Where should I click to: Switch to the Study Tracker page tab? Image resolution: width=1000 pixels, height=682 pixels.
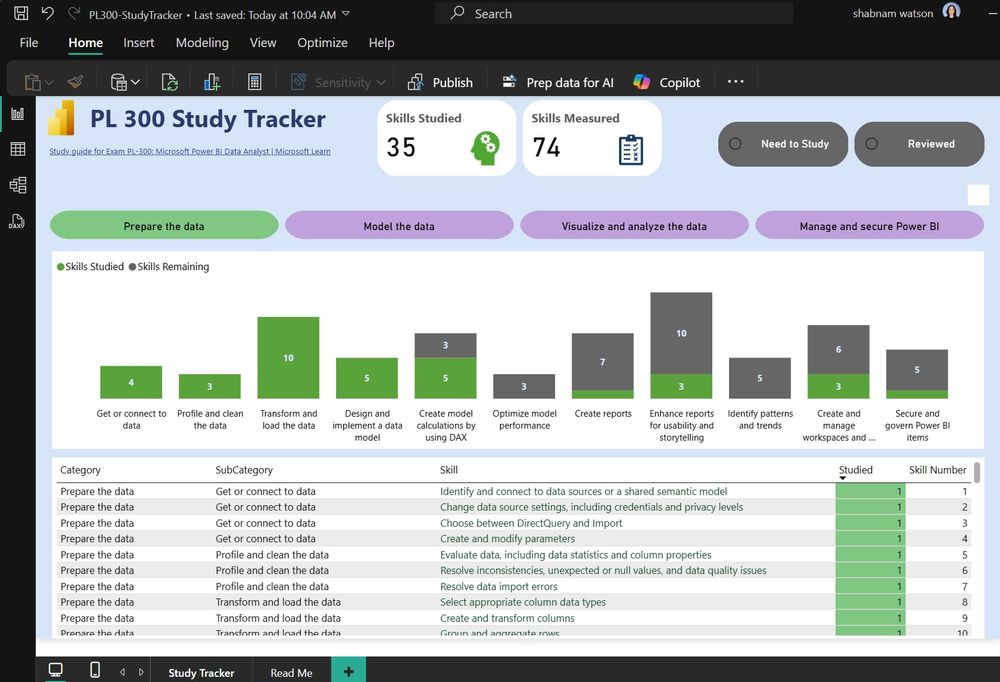tap(201, 672)
